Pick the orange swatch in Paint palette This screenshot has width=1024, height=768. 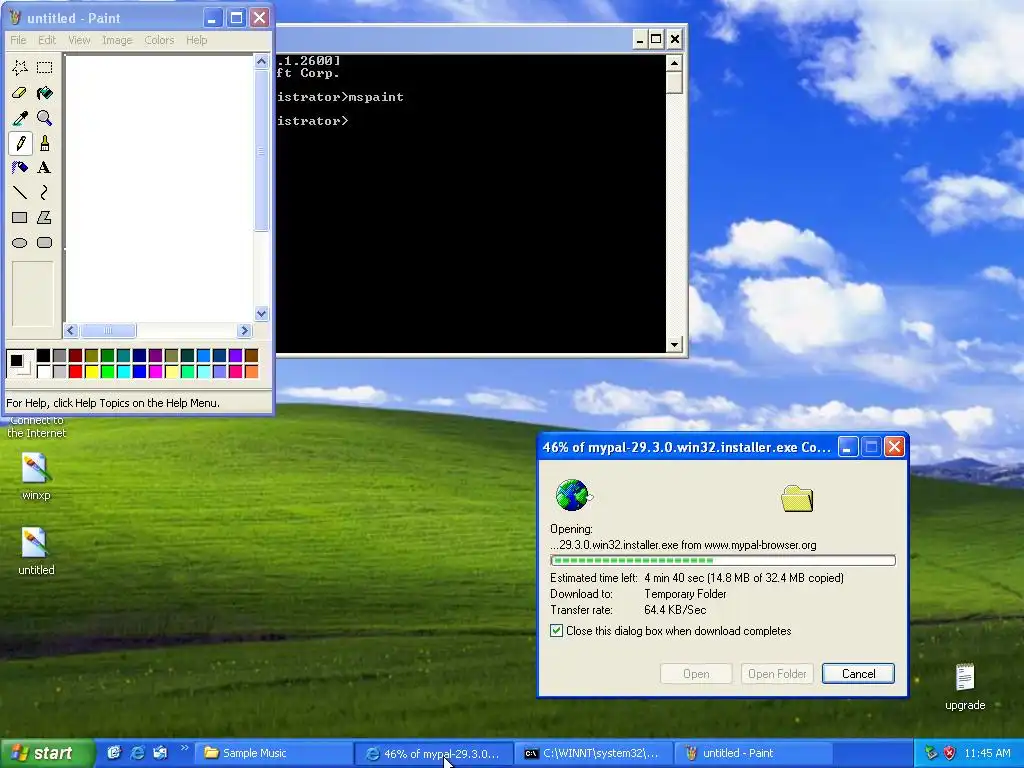pos(251,372)
